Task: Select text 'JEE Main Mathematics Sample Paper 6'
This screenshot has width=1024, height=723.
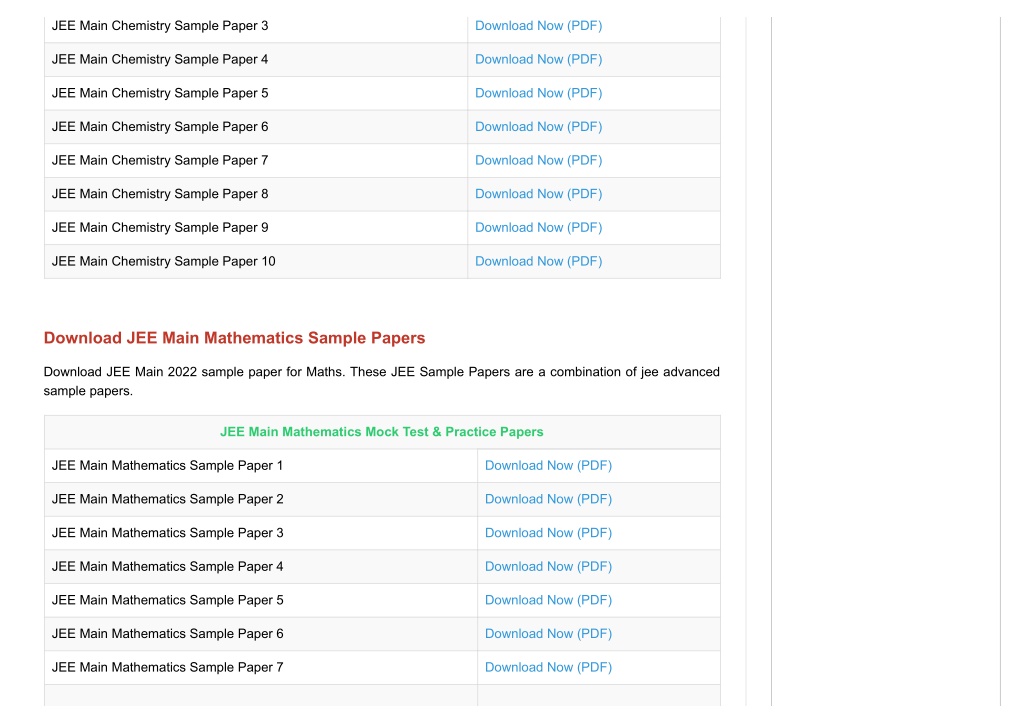Action: coord(167,634)
